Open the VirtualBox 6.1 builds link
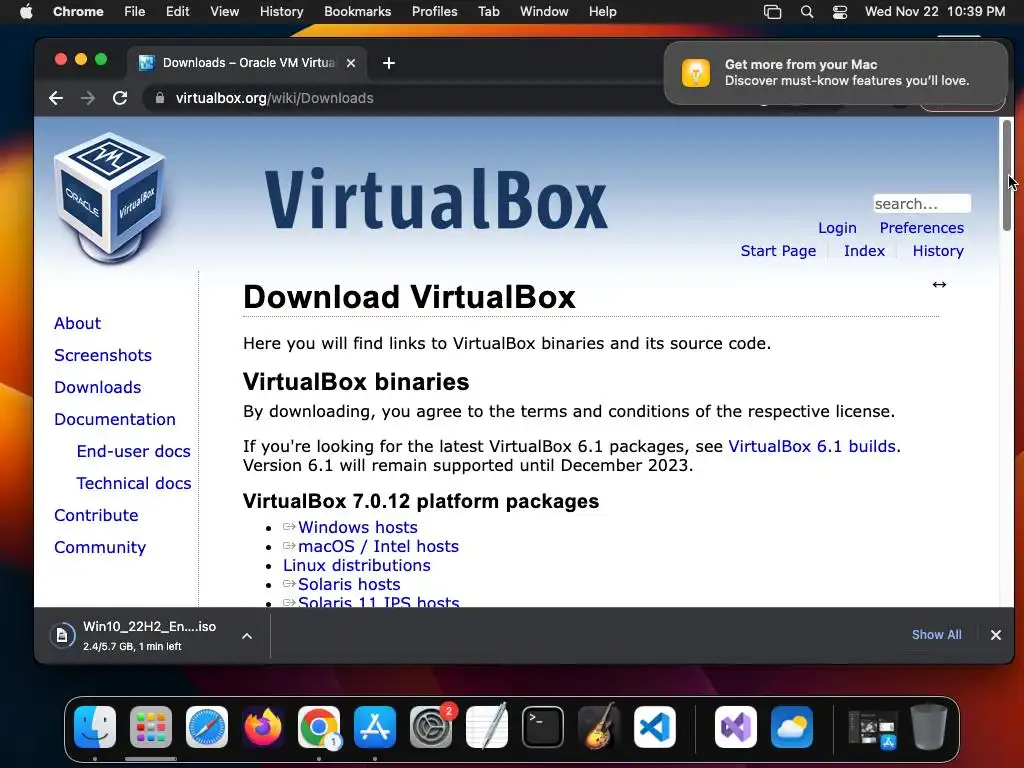Screen dimensions: 1024x768 (812, 446)
